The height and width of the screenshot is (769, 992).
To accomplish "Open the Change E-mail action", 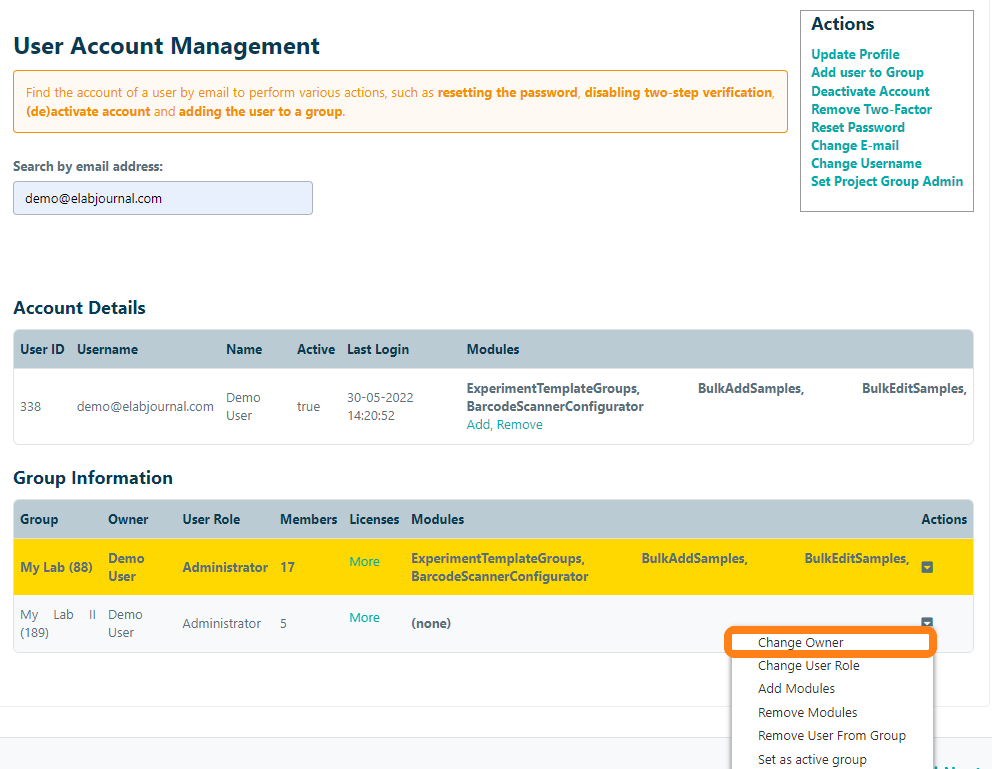I will [x=854, y=145].
